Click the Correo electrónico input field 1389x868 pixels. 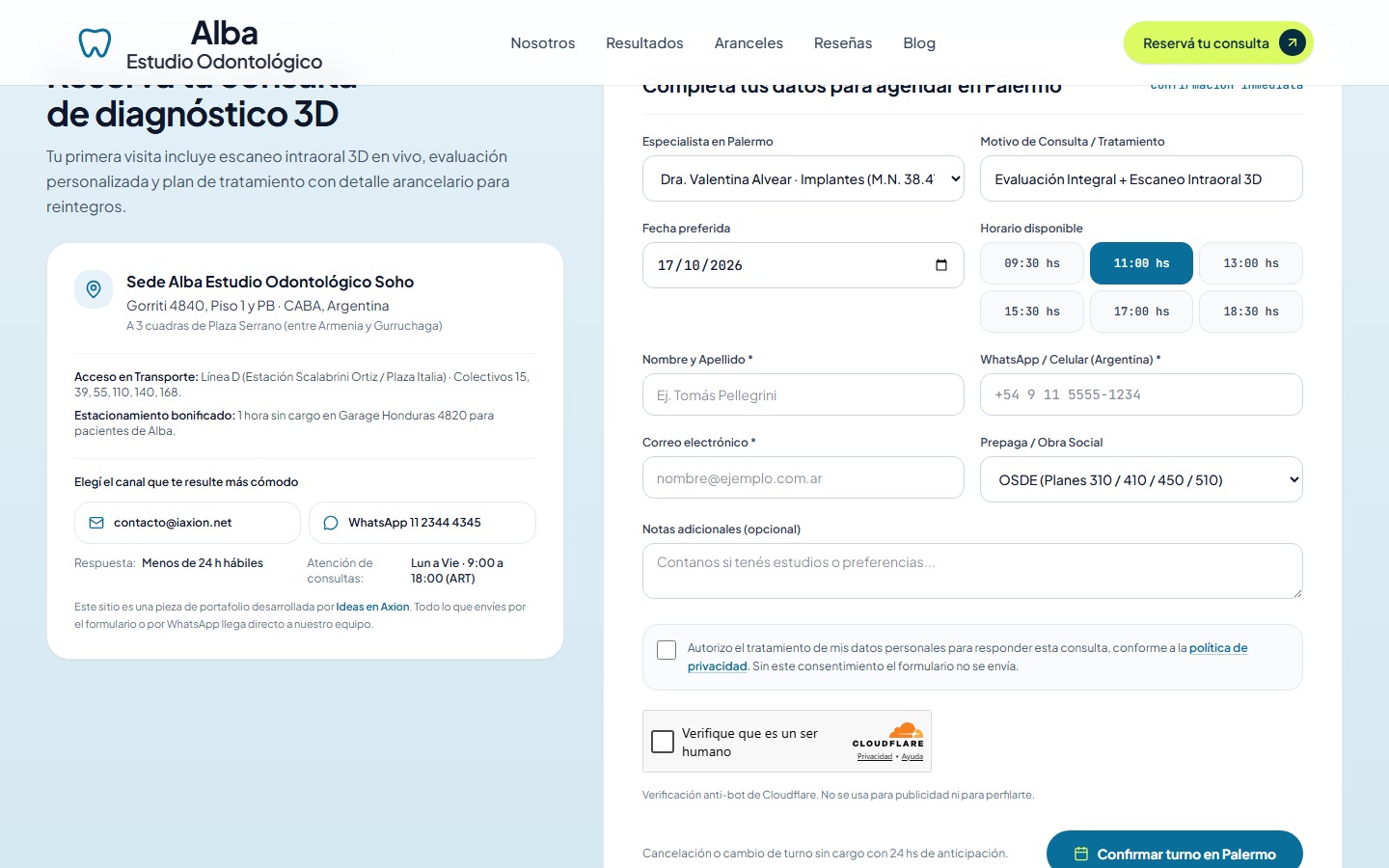pos(803,477)
